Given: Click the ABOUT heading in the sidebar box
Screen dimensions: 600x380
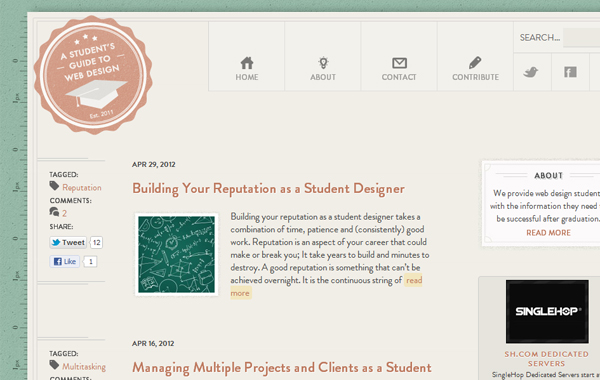Looking at the screenshot, I should coord(548,176).
